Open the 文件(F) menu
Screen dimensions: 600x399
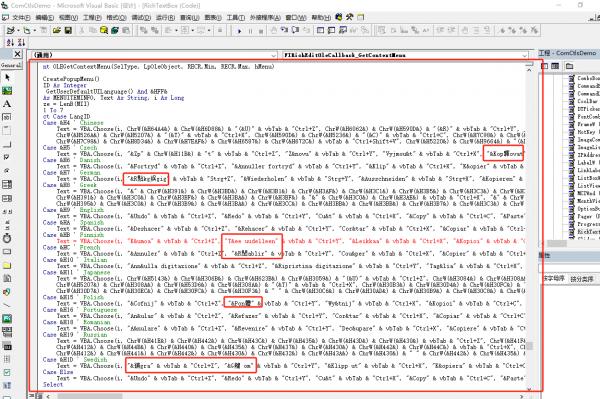click(x=21, y=18)
